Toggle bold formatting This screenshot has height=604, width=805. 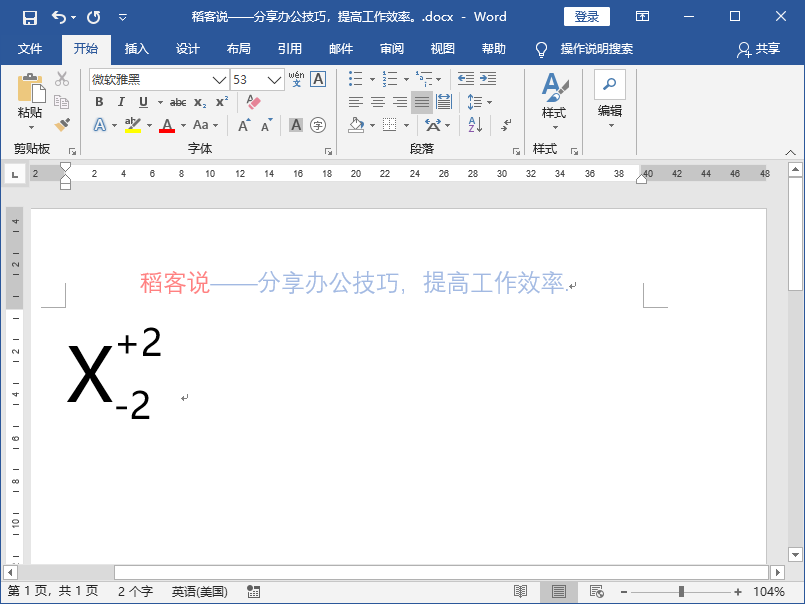point(99,102)
